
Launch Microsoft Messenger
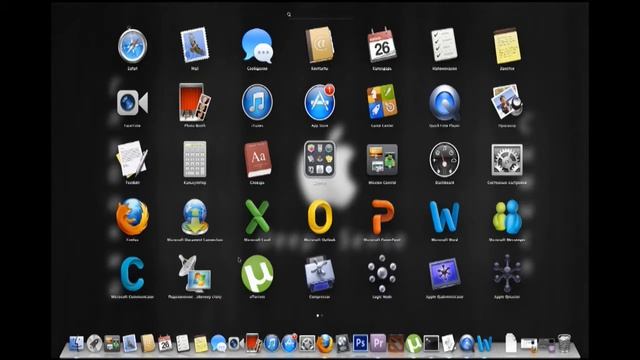(507, 217)
